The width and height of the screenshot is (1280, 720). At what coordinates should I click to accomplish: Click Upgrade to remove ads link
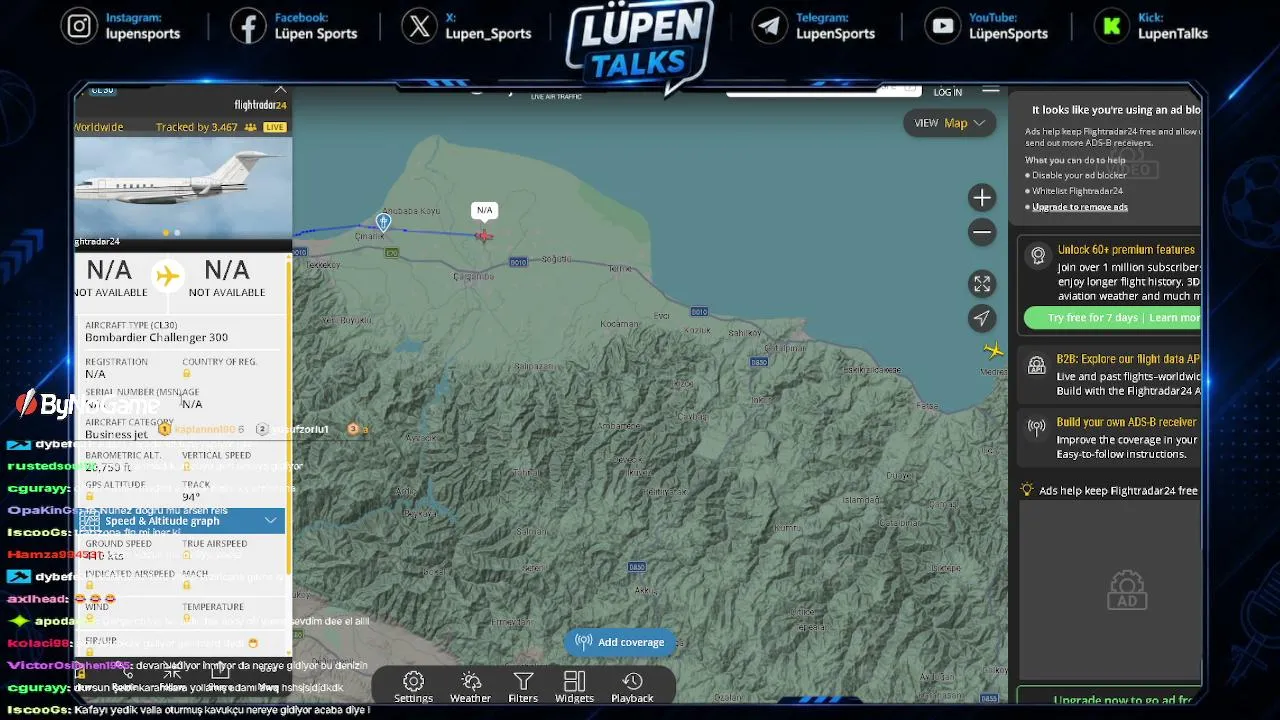pyautogui.click(x=1080, y=207)
